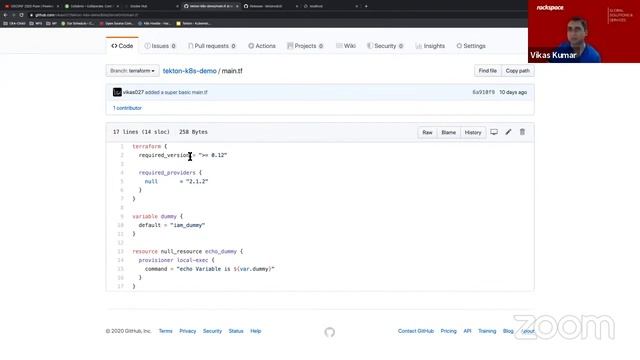Click the 'iam_dummy' default value text

[188, 225]
